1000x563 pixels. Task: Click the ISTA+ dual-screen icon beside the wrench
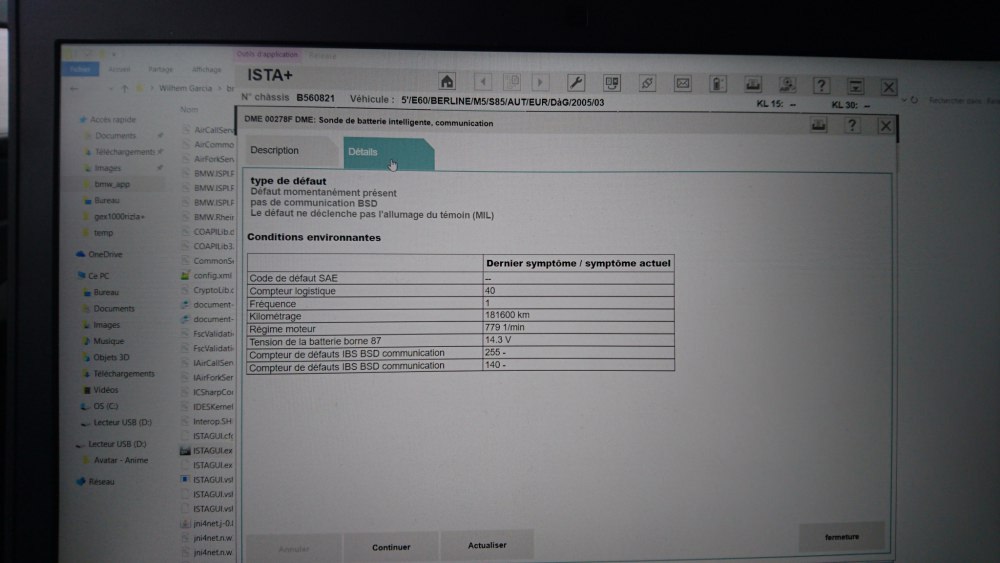[612, 83]
